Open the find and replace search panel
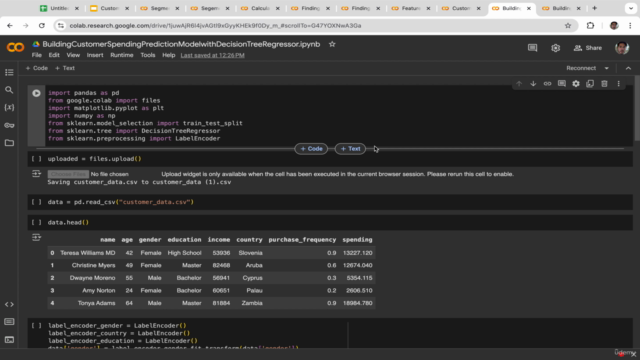 pyautogui.click(x=9, y=90)
